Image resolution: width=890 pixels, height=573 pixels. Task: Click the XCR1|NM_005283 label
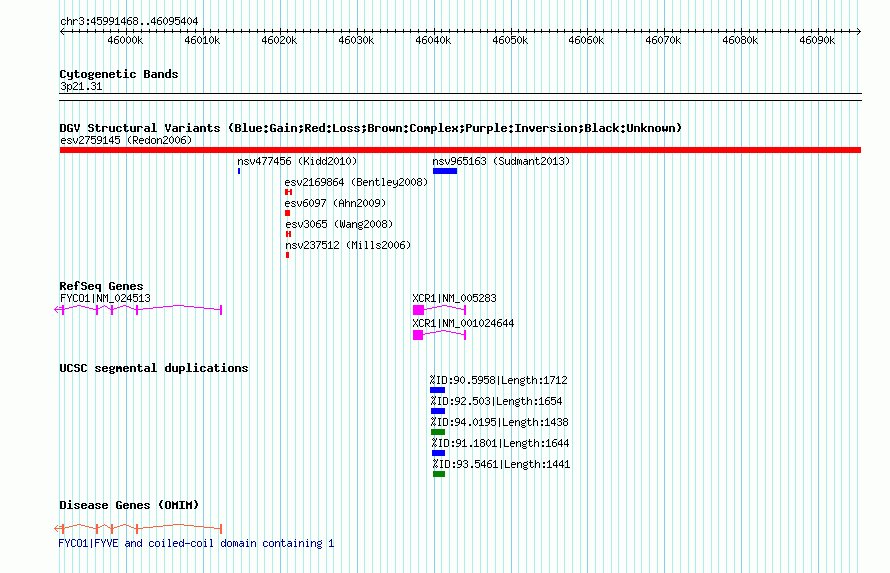point(454,298)
